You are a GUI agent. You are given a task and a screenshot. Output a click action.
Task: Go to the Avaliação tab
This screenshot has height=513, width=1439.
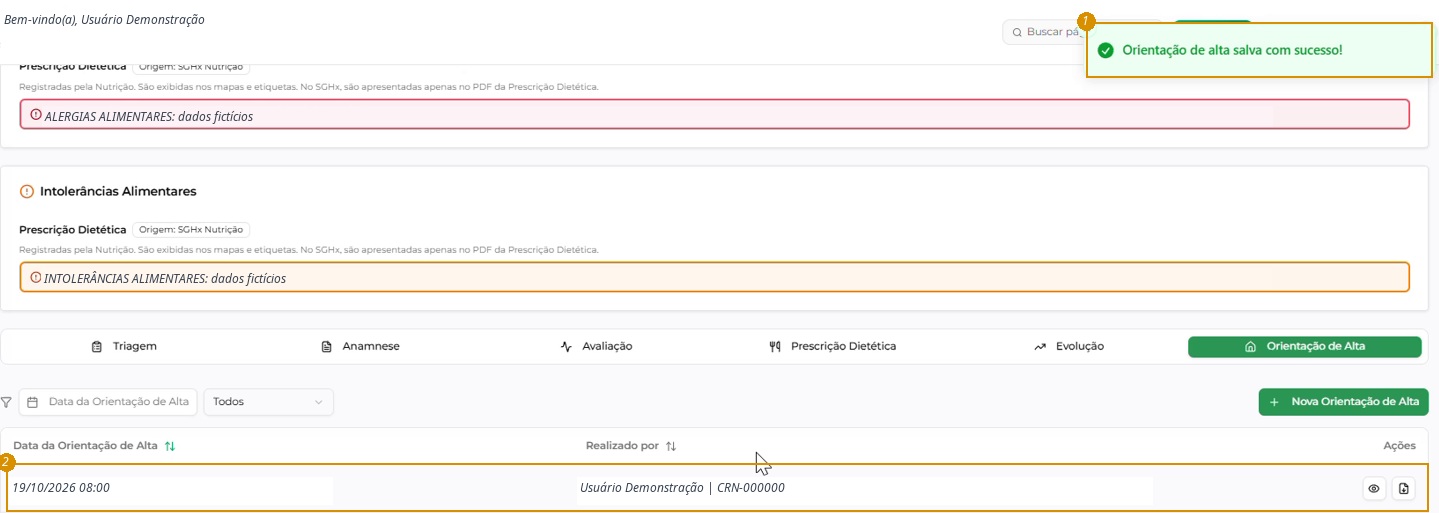pyautogui.click(x=596, y=347)
